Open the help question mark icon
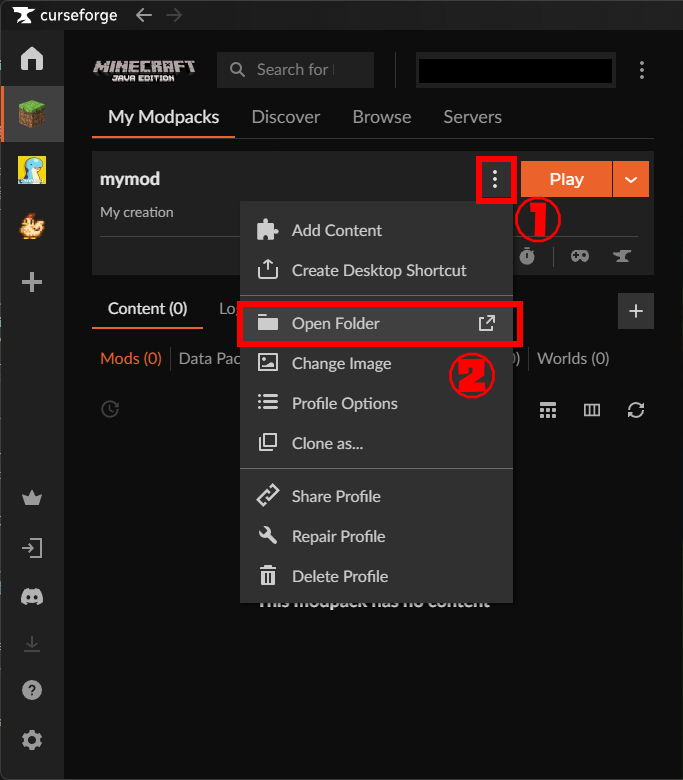Image resolution: width=683 pixels, height=780 pixels. (32, 690)
